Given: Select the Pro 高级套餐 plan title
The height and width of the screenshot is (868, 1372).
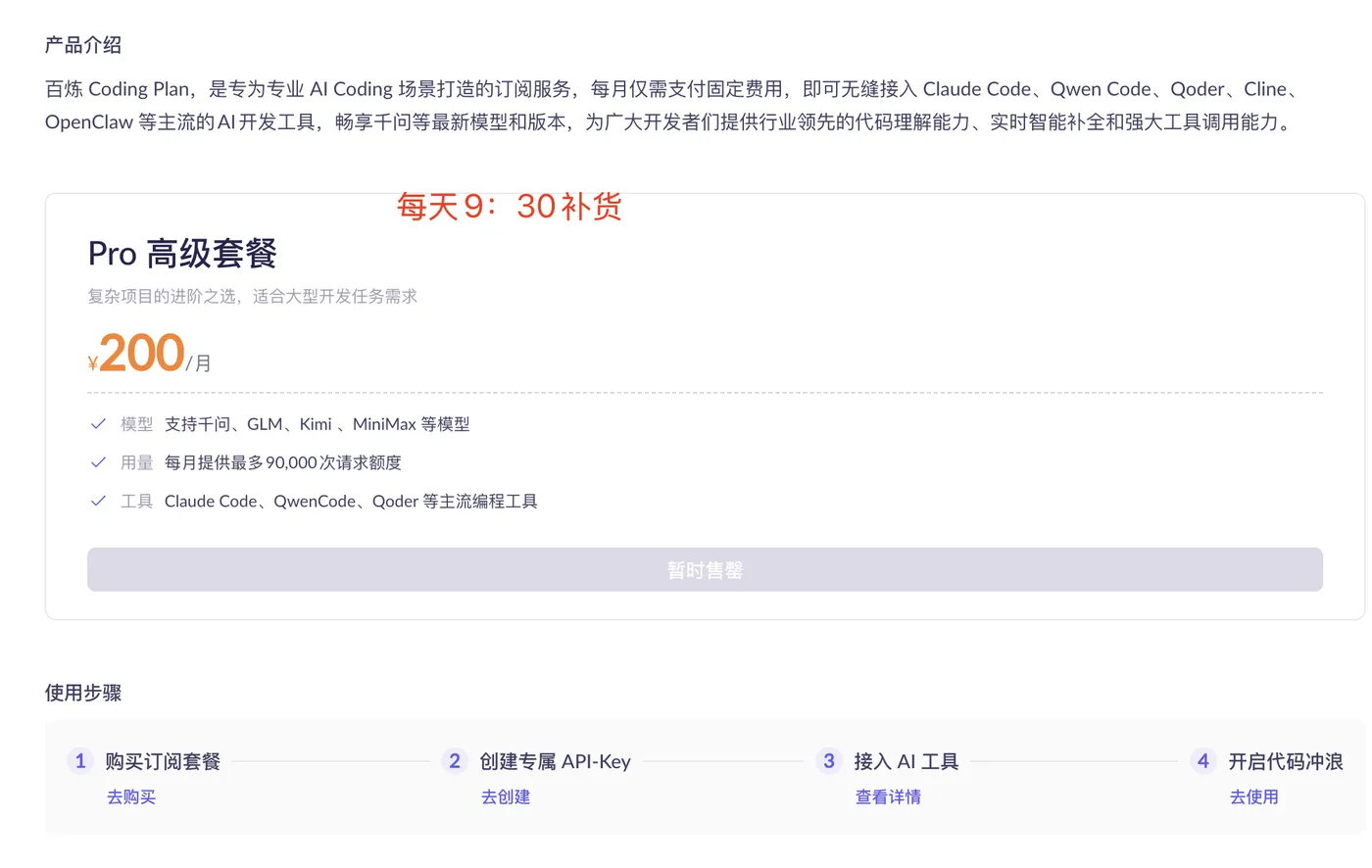Looking at the screenshot, I should click(181, 253).
